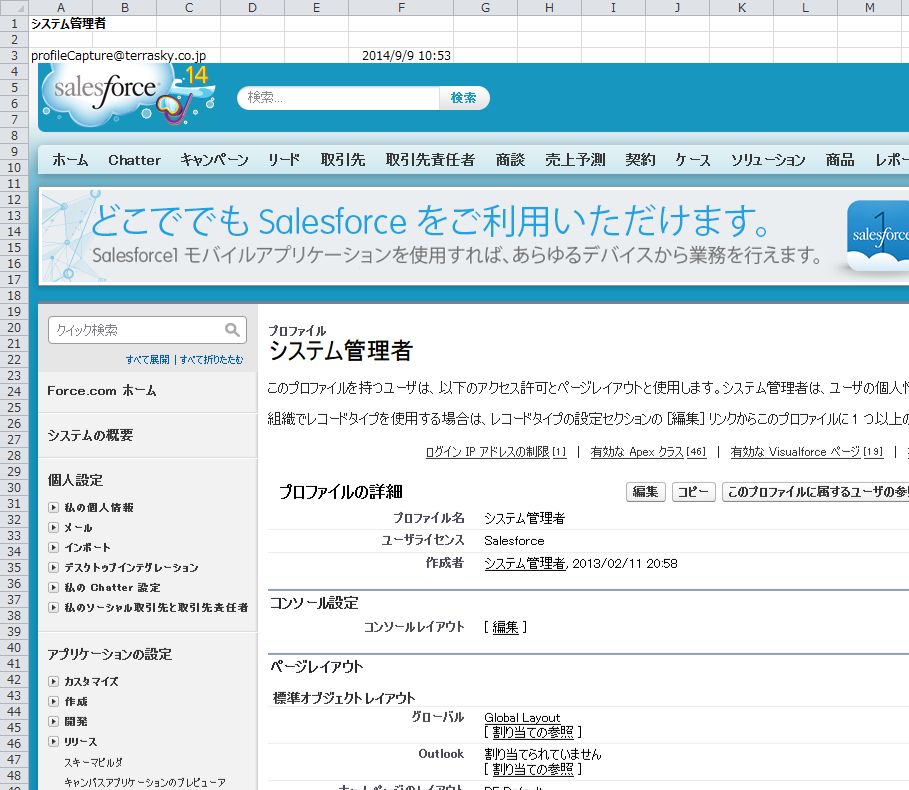Expand インポート tree item
Viewport: 909px width, 790px height.
53,547
